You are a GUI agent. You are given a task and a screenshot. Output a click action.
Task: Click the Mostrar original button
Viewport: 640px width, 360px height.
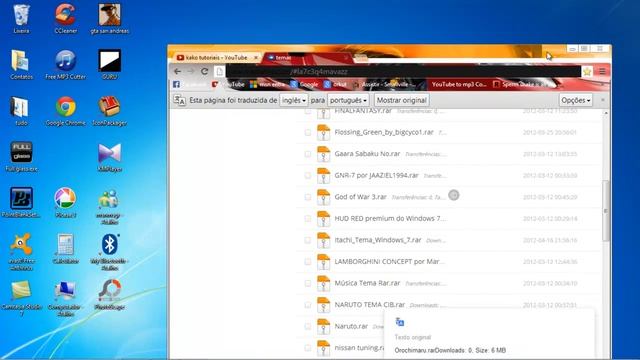coord(401,100)
